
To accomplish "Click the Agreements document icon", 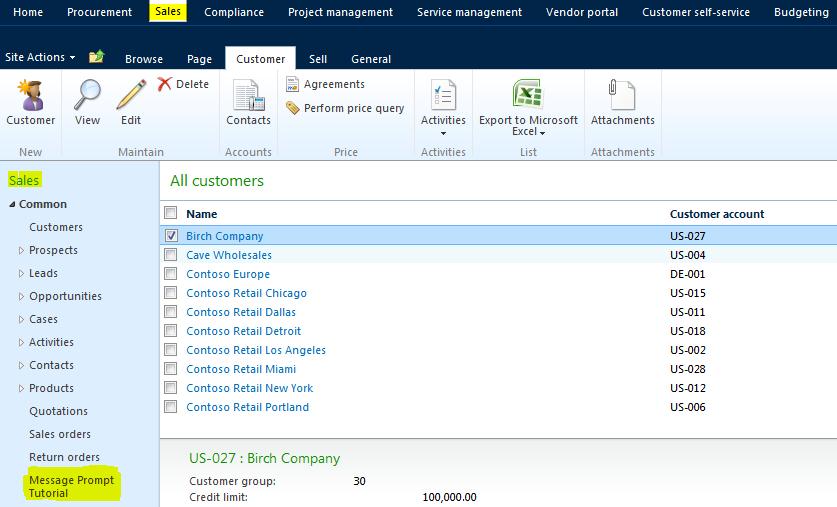I will click(293, 84).
